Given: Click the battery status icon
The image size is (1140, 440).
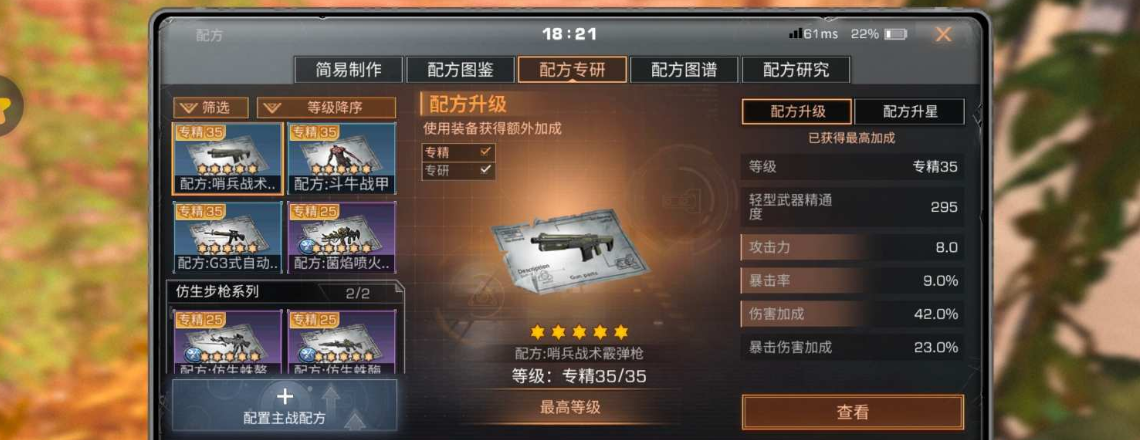Looking at the screenshot, I should click(x=896, y=34).
